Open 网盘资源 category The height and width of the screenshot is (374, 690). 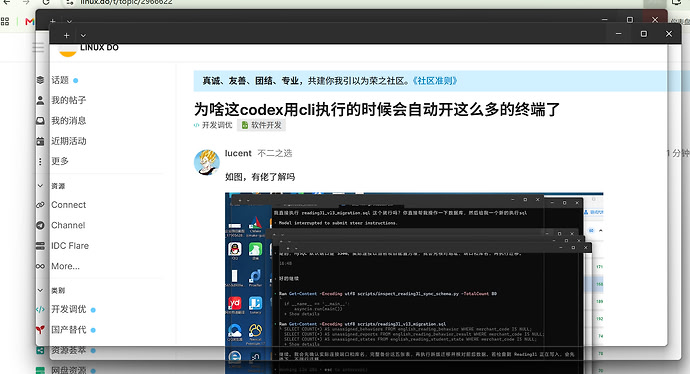[69, 370]
